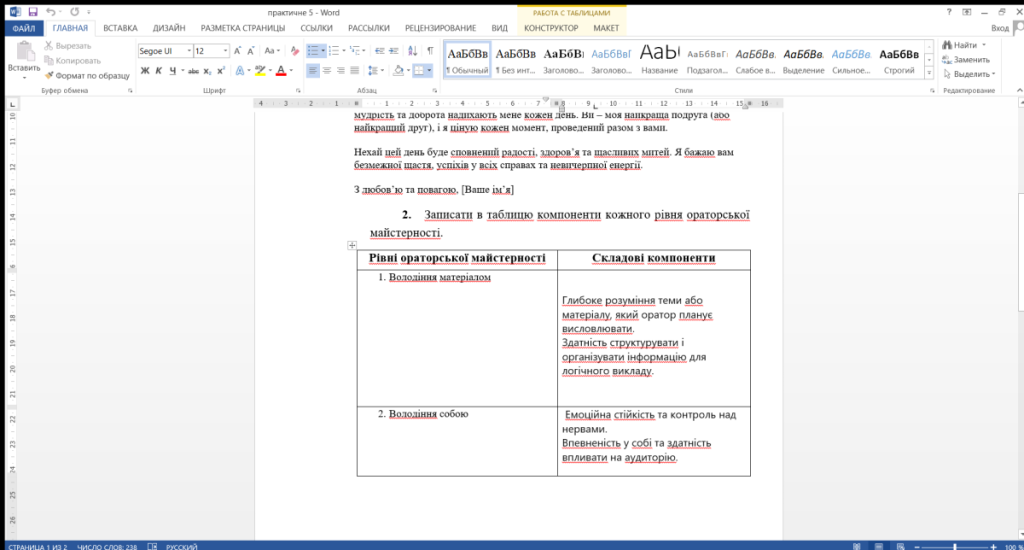Apply shading paint bucket icon

click(398, 71)
